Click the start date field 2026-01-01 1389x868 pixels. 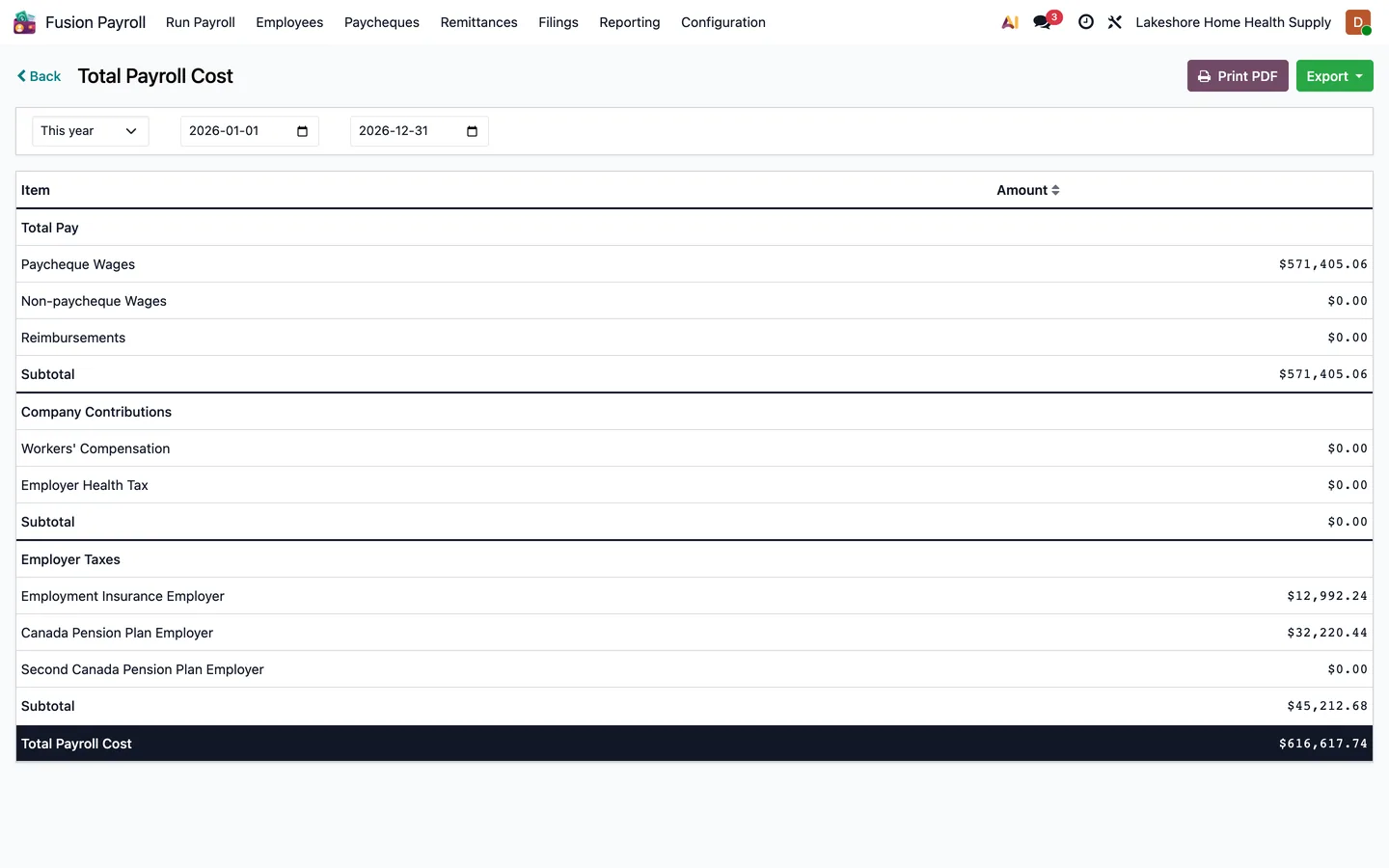250,131
